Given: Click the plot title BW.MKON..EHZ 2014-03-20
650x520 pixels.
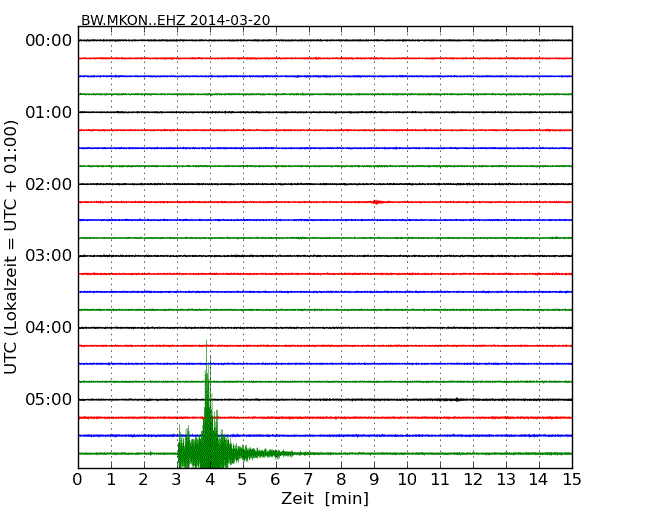Looking at the screenshot, I should coord(175,20).
